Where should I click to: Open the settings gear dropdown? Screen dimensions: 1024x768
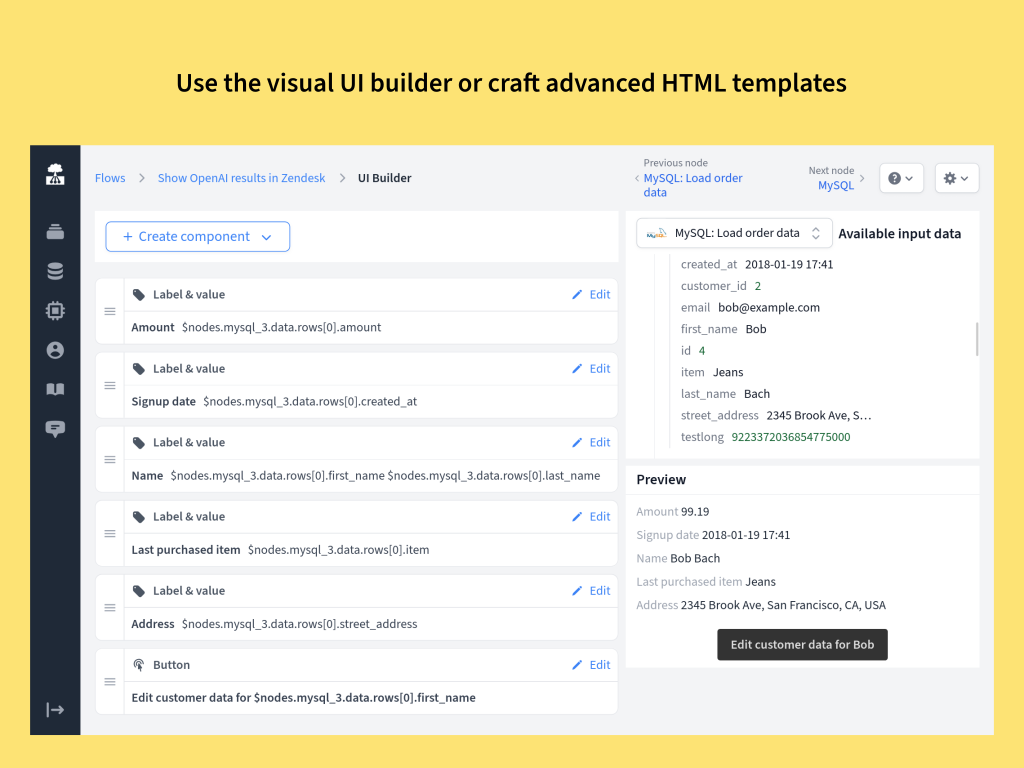956,178
